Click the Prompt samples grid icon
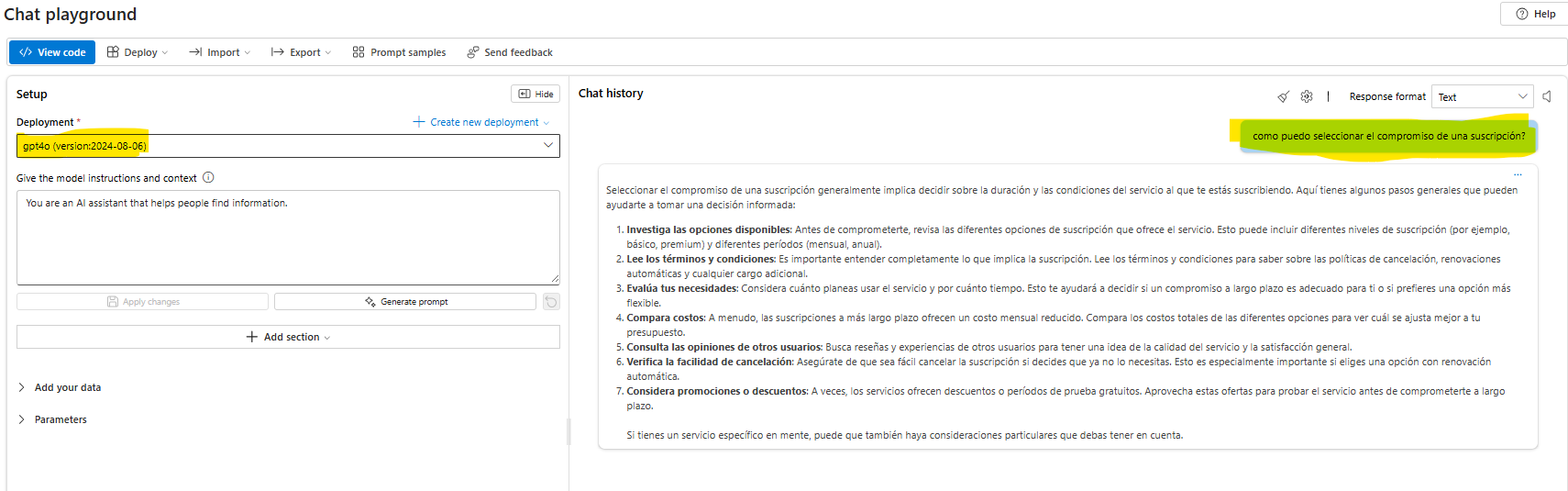The image size is (1568, 491). [x=359, y=52]
